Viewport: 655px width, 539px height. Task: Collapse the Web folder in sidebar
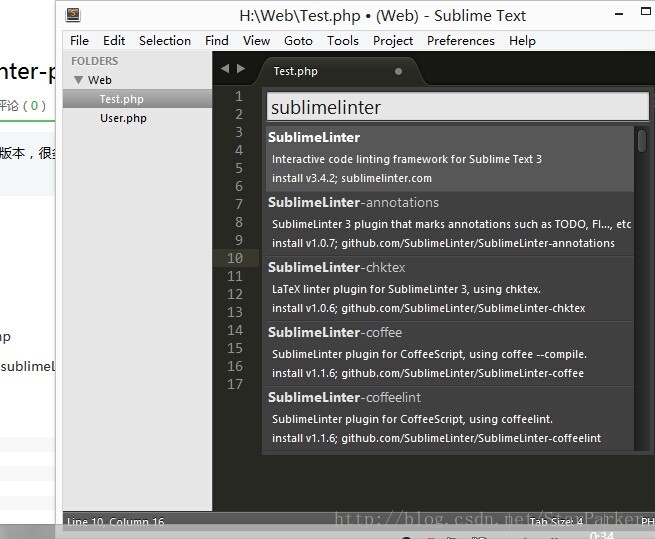pos(78,80)
